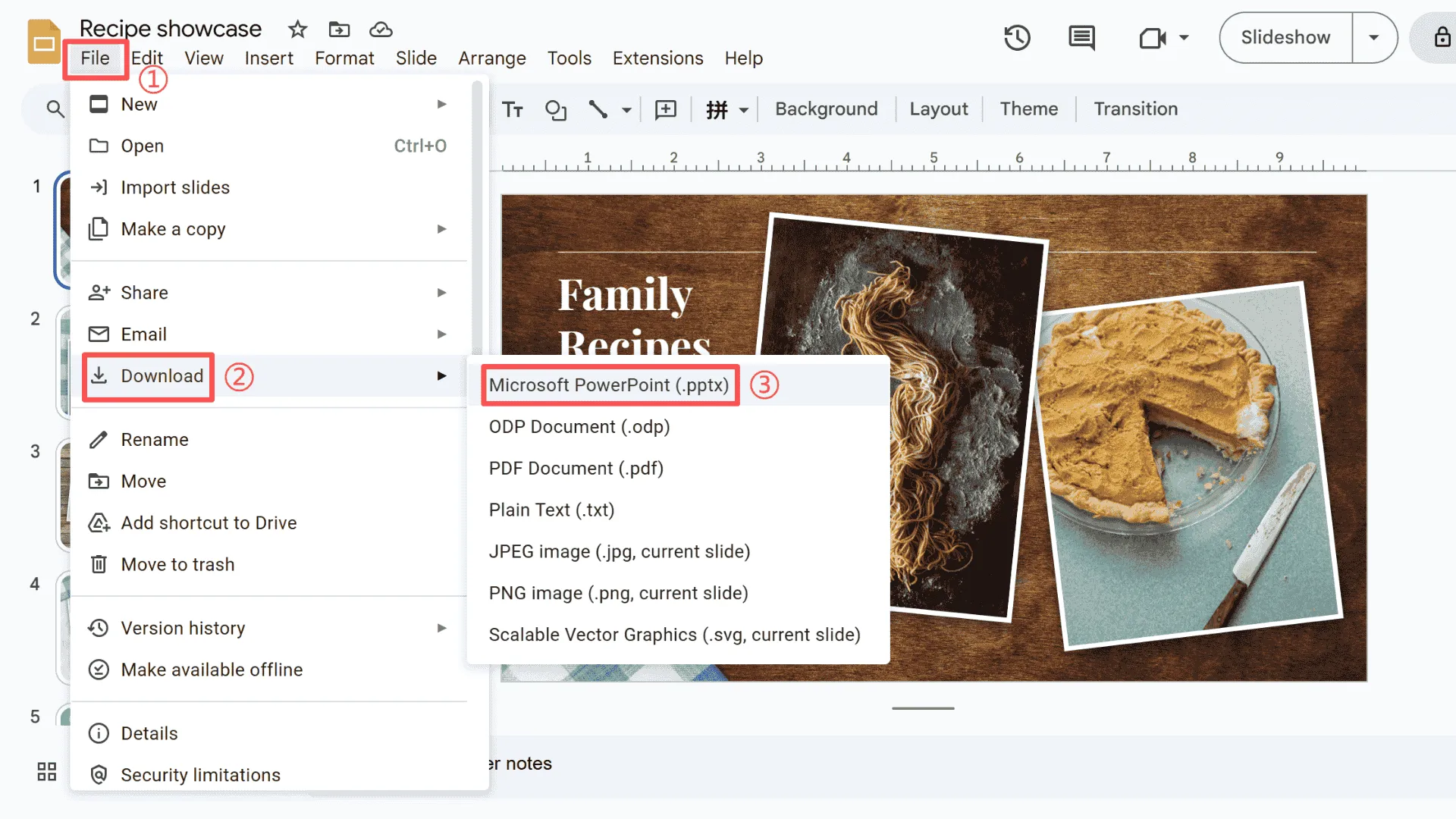Click the Theme toolbar button
The image size is (1456, 819).
coord(1028,109)
